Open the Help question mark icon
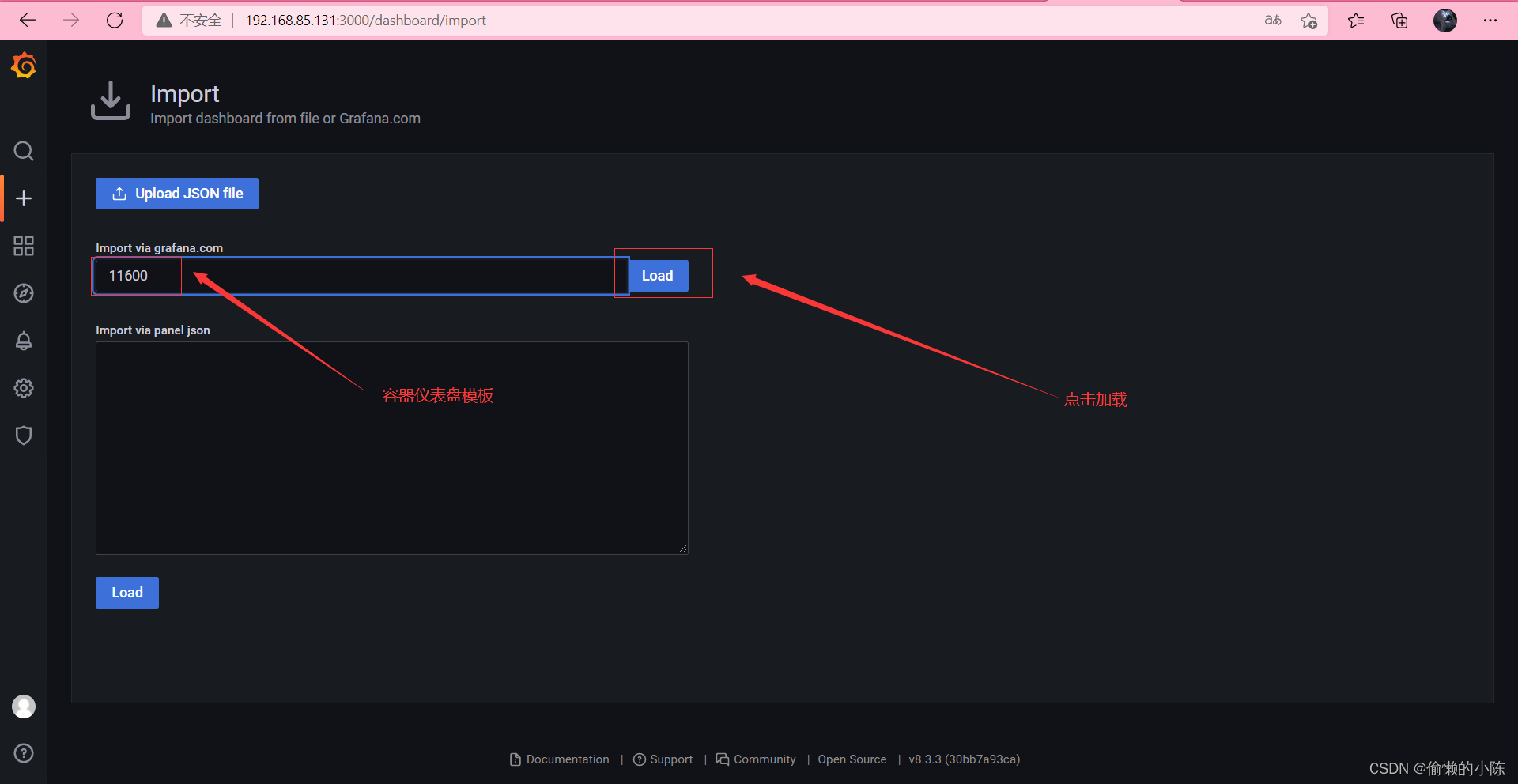Screen dimensions: 1518x784 pyautogui.click(x=24, y=753)
